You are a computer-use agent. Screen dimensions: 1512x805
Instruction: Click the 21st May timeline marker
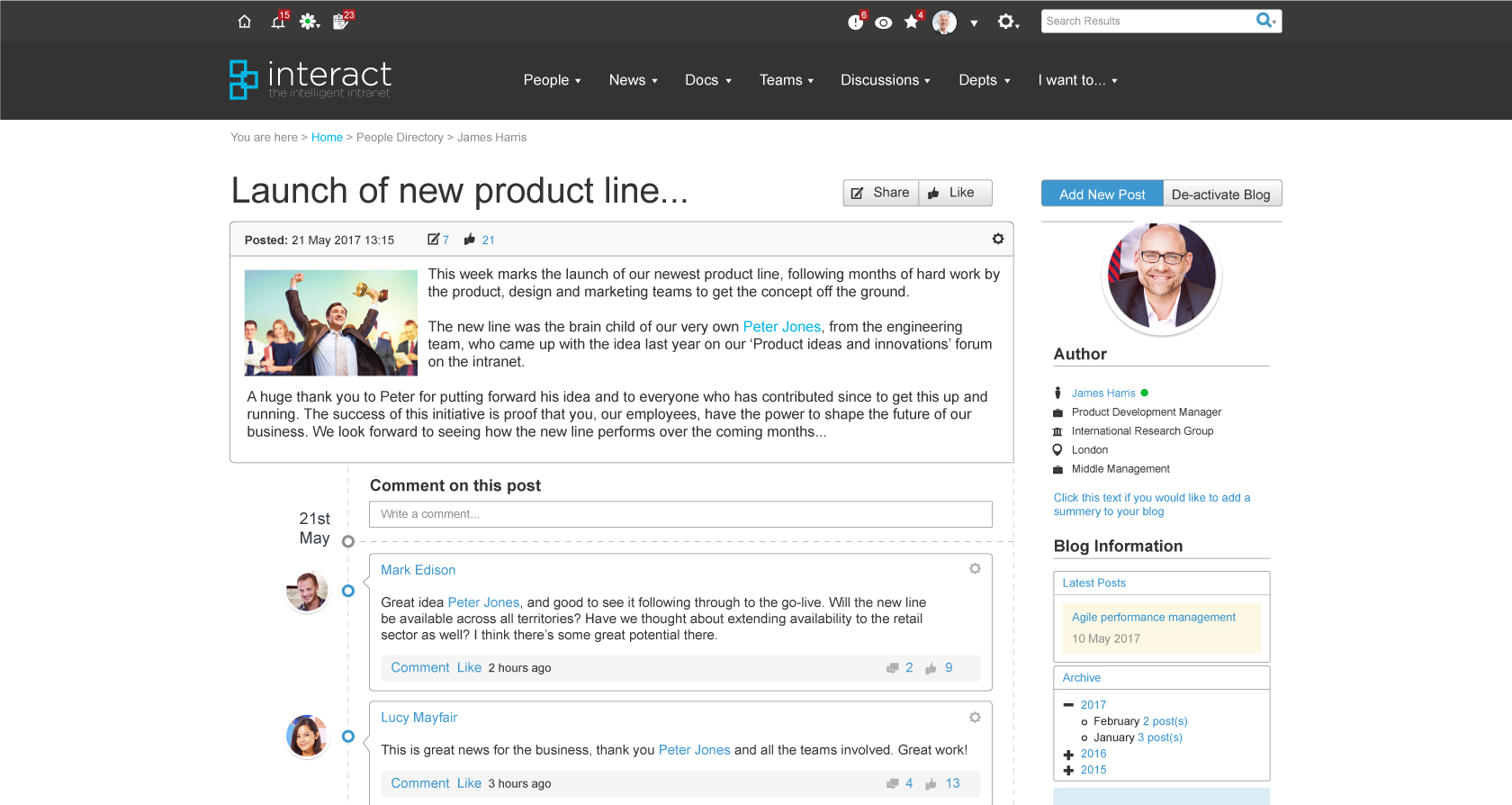click(347, 541)
